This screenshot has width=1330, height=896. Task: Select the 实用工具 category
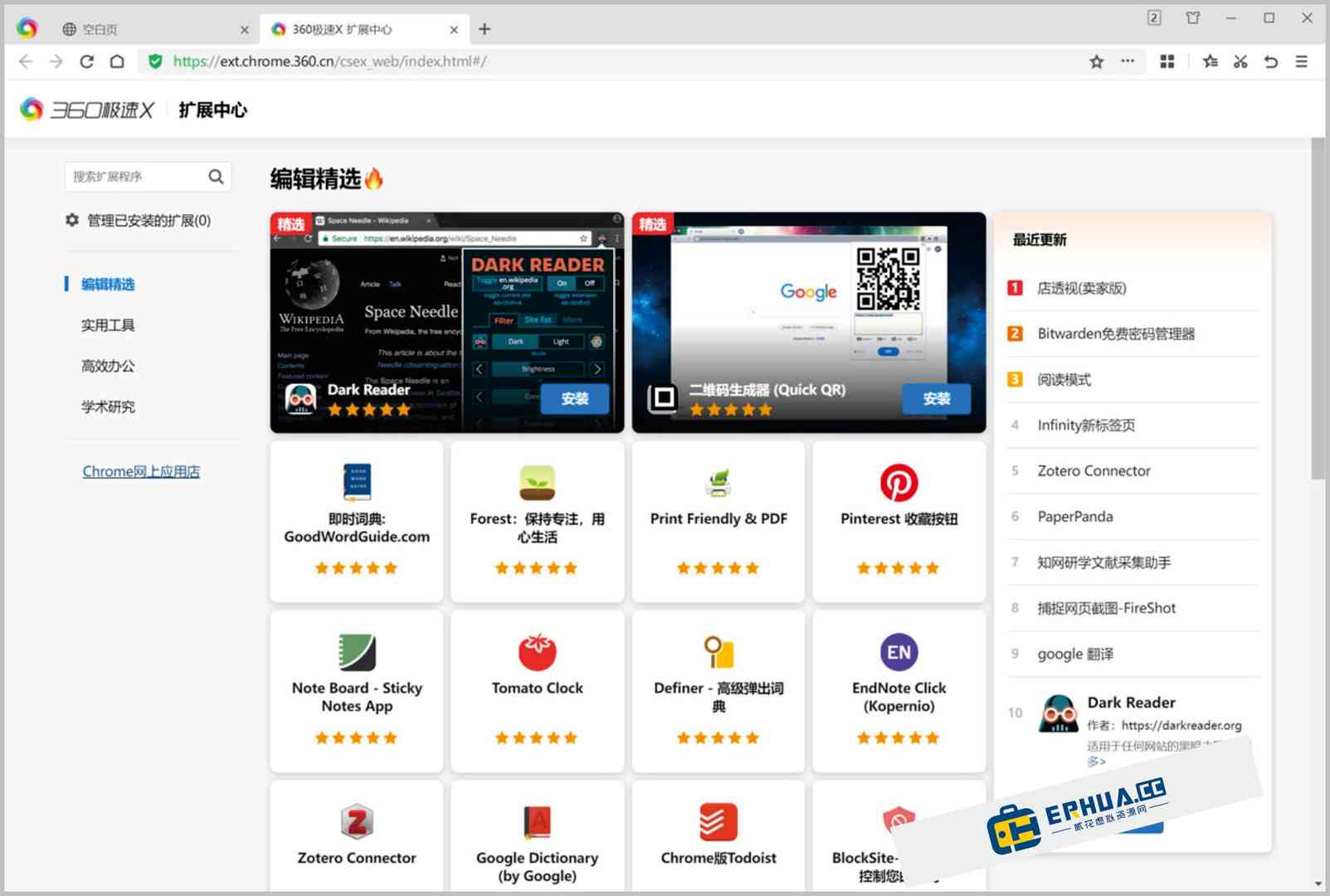tap(108, 325)
